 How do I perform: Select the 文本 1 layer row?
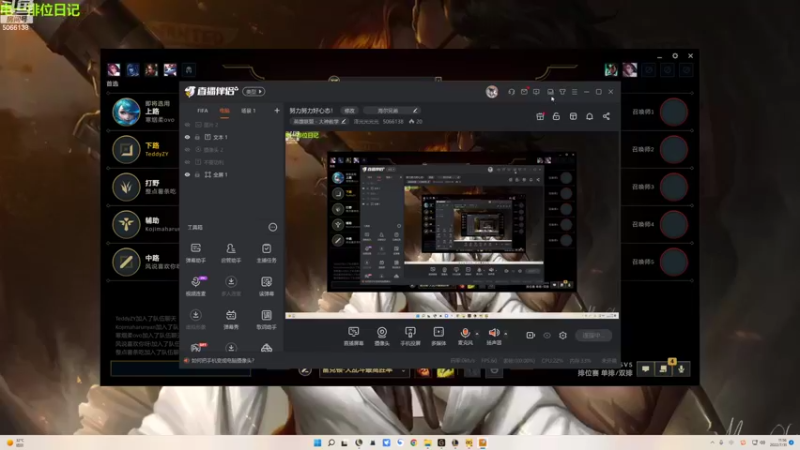click(x=232, y=137)
